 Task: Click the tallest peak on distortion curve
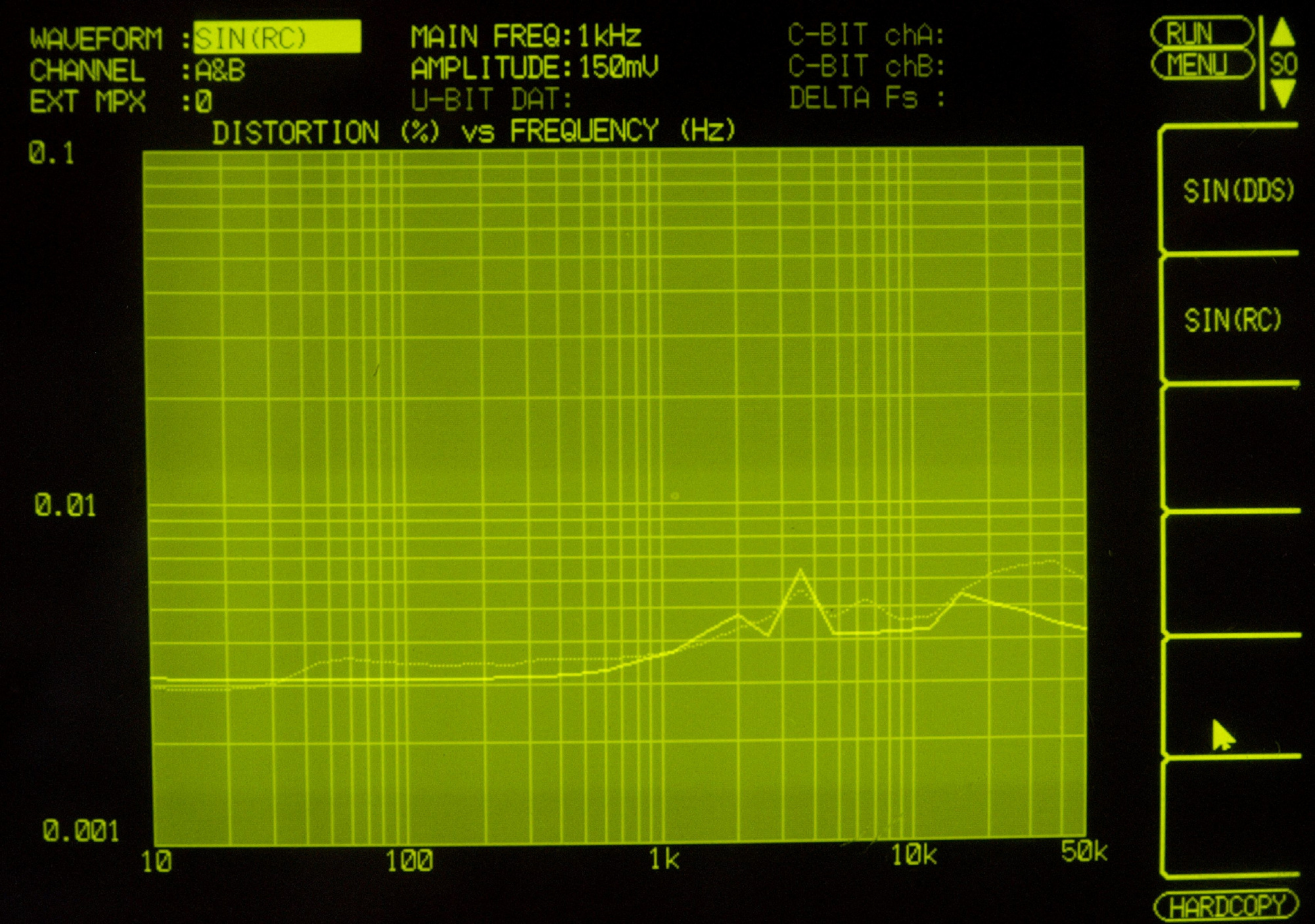coord(800,571)
